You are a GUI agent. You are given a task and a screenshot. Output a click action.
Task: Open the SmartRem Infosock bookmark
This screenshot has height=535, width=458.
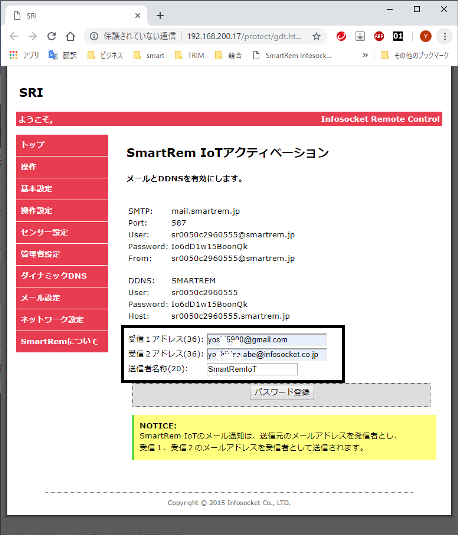pos(292,55)
